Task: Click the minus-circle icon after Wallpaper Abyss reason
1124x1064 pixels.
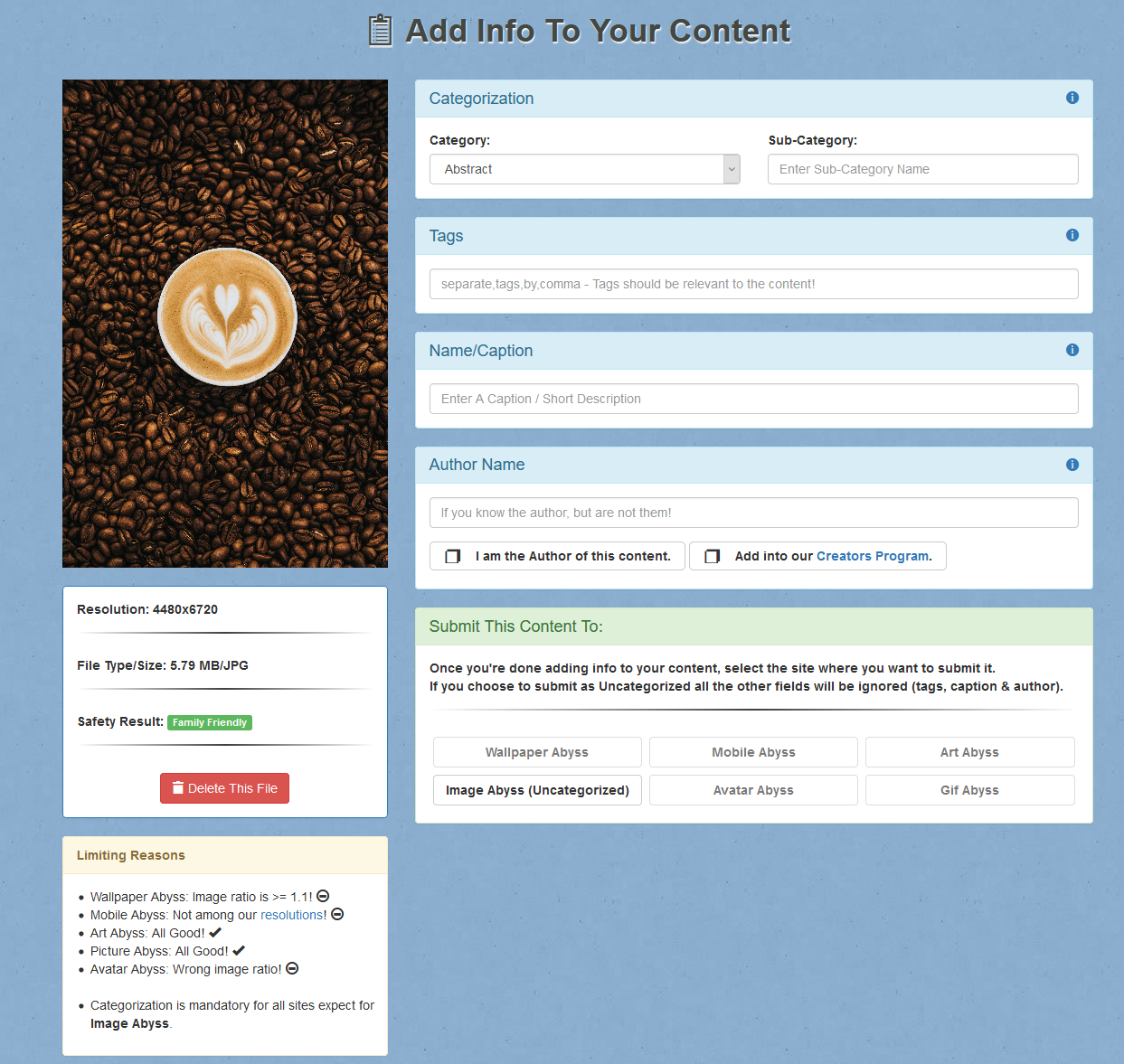Action: click(x=323, y=896)
